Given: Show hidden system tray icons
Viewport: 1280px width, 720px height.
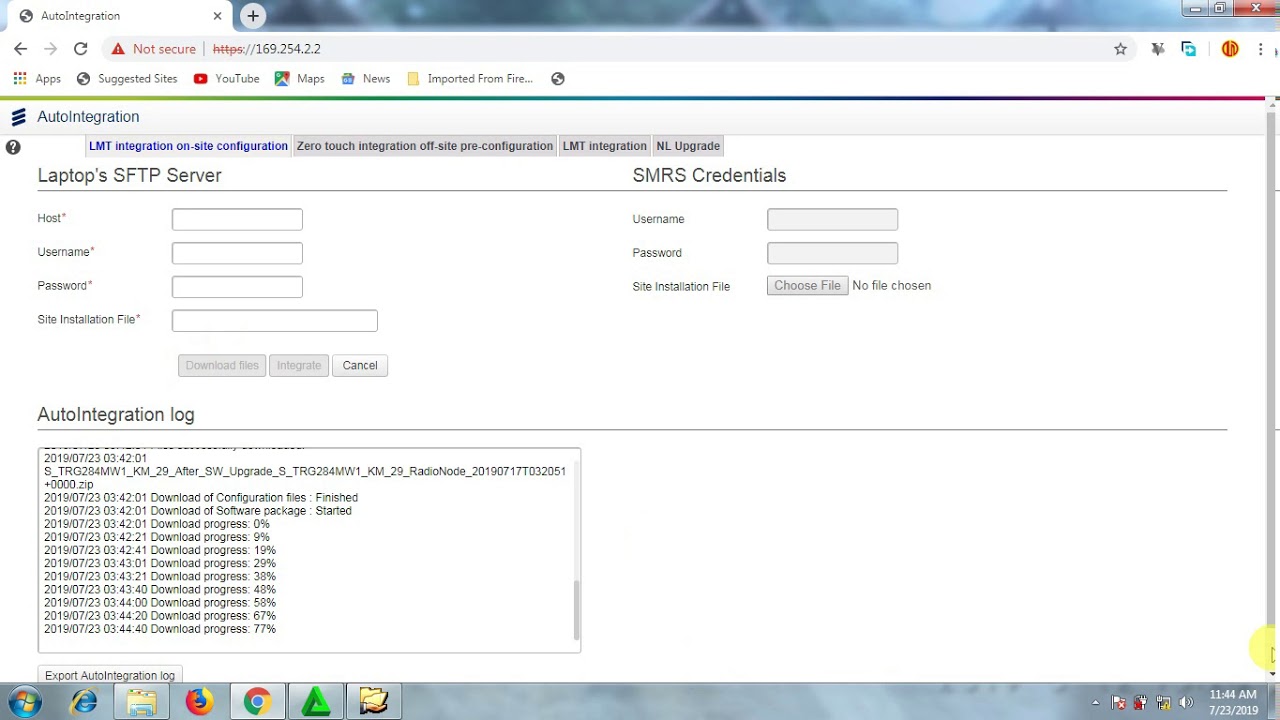Looking at the screenshot, I should [1095, 702].
